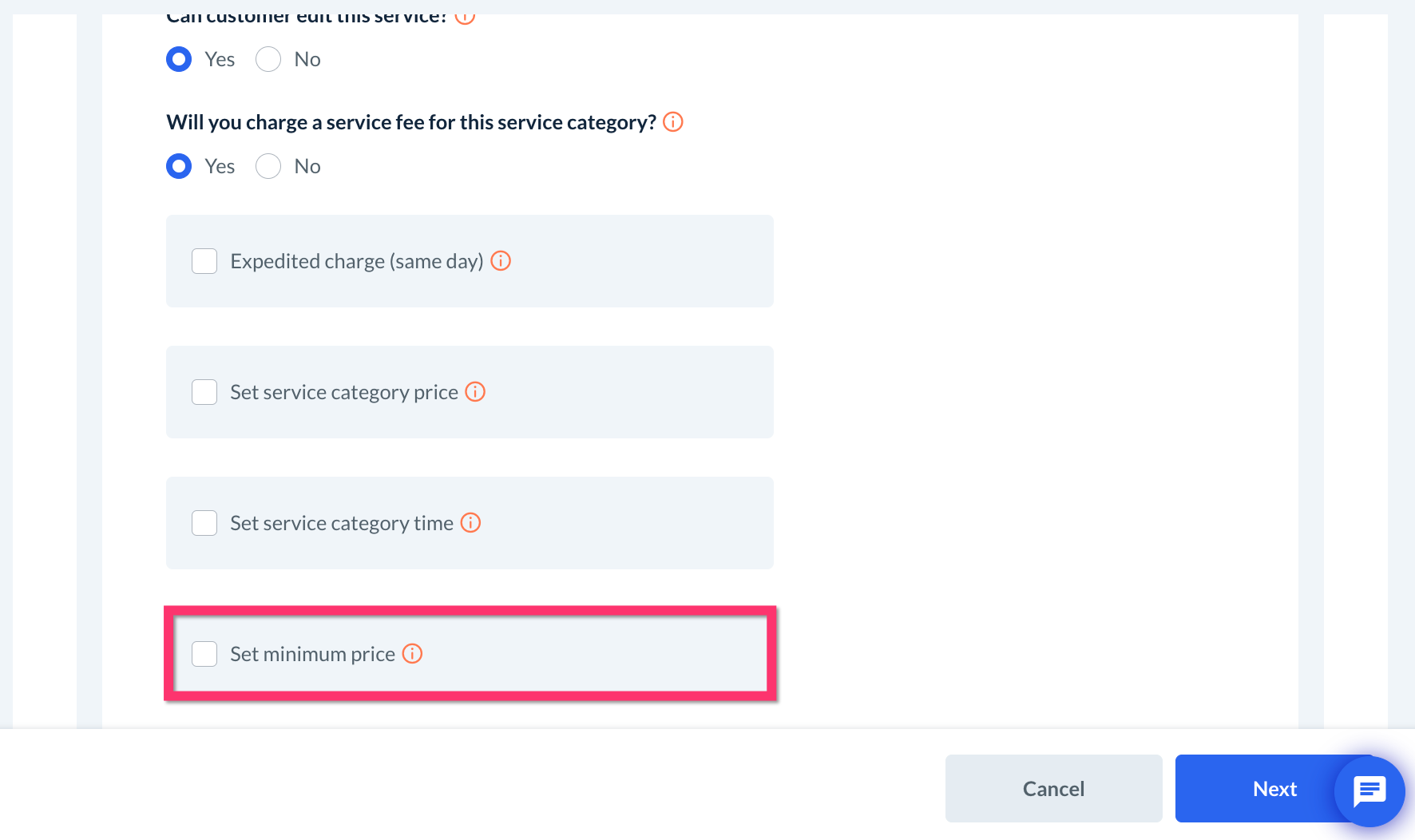
Task: Check Set service category time
Action: (x=204, y=523)
